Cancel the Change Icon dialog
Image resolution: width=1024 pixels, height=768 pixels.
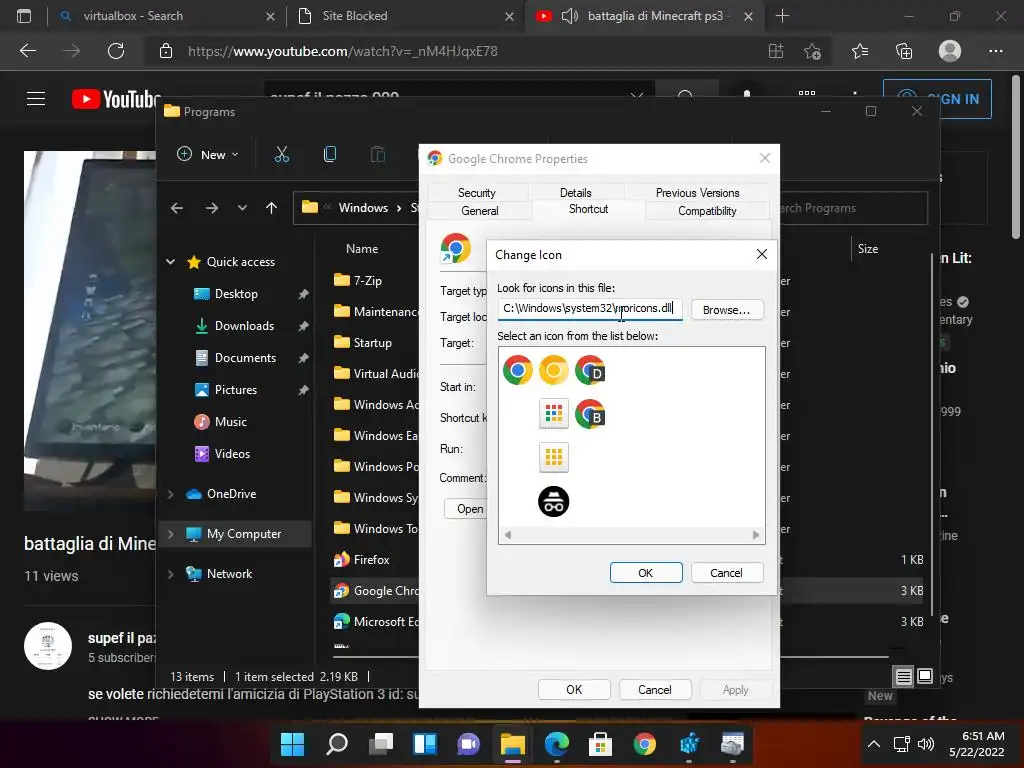726,573
